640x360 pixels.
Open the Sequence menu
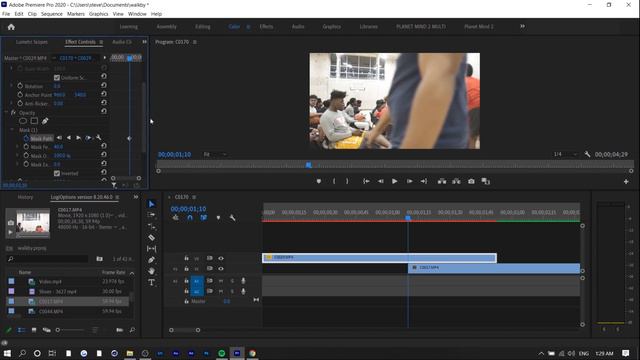tap(52, 14)
